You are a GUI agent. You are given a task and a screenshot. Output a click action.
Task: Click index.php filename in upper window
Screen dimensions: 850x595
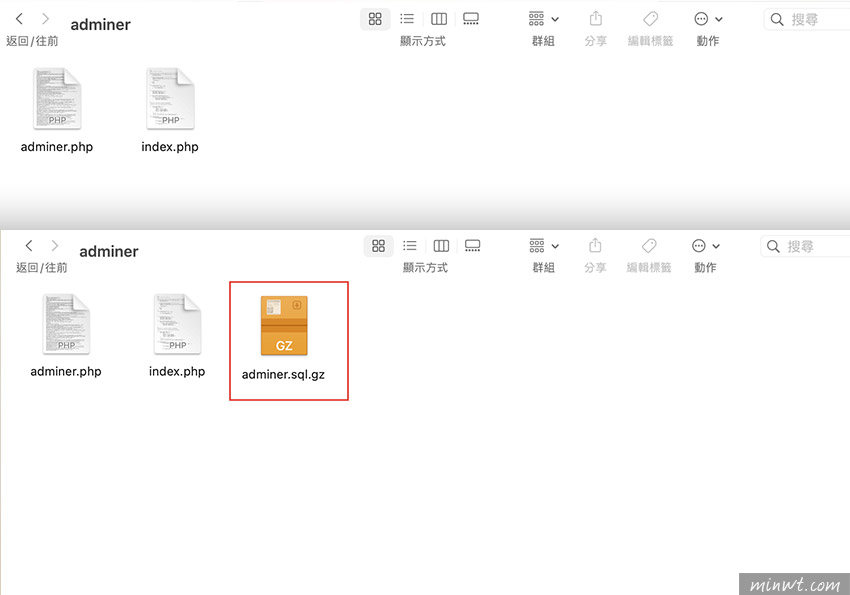(x=170, y=147)
